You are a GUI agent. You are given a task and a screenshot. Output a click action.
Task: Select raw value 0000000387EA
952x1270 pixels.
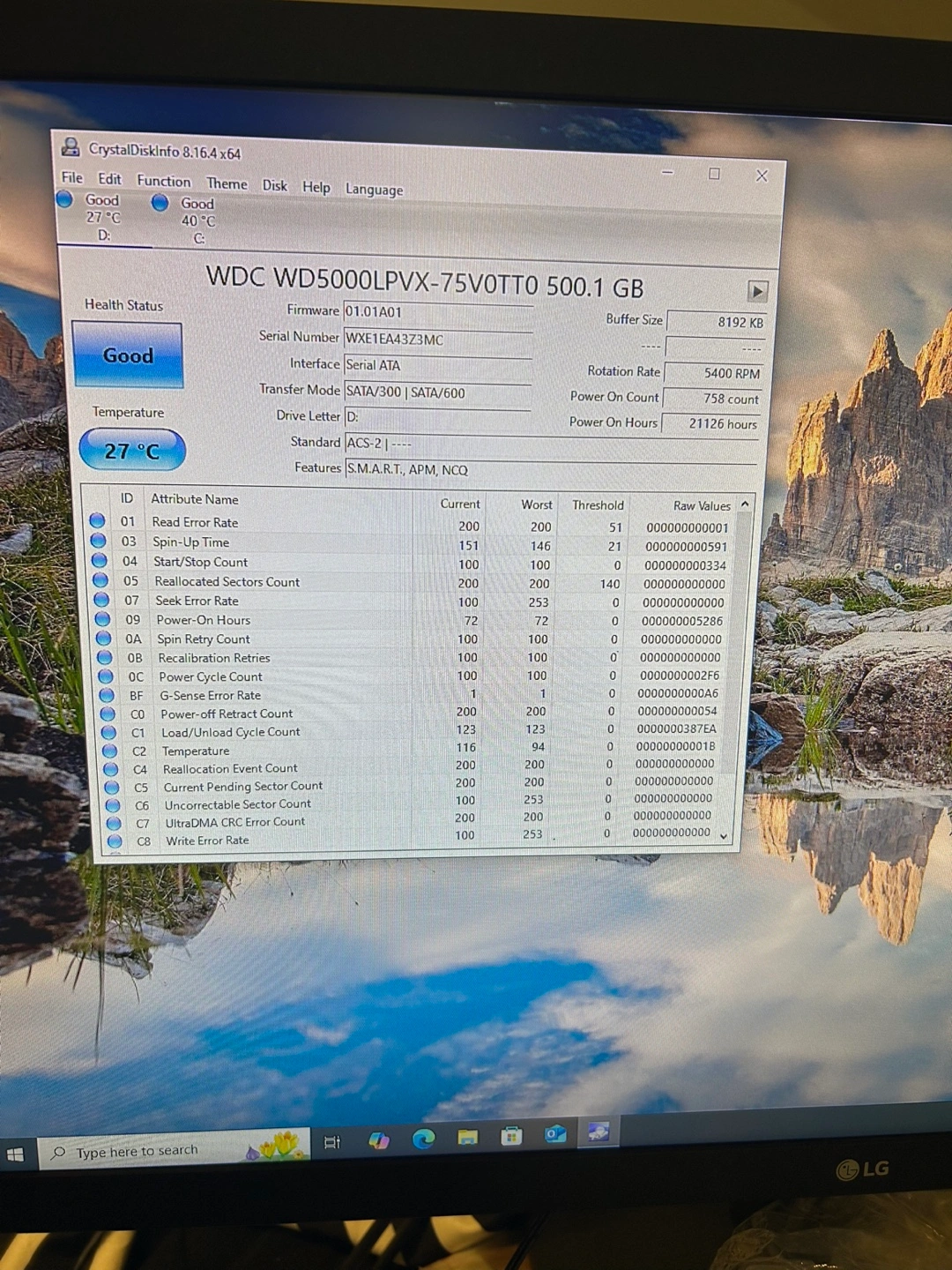pyautogui.click(x=677, y=729)
